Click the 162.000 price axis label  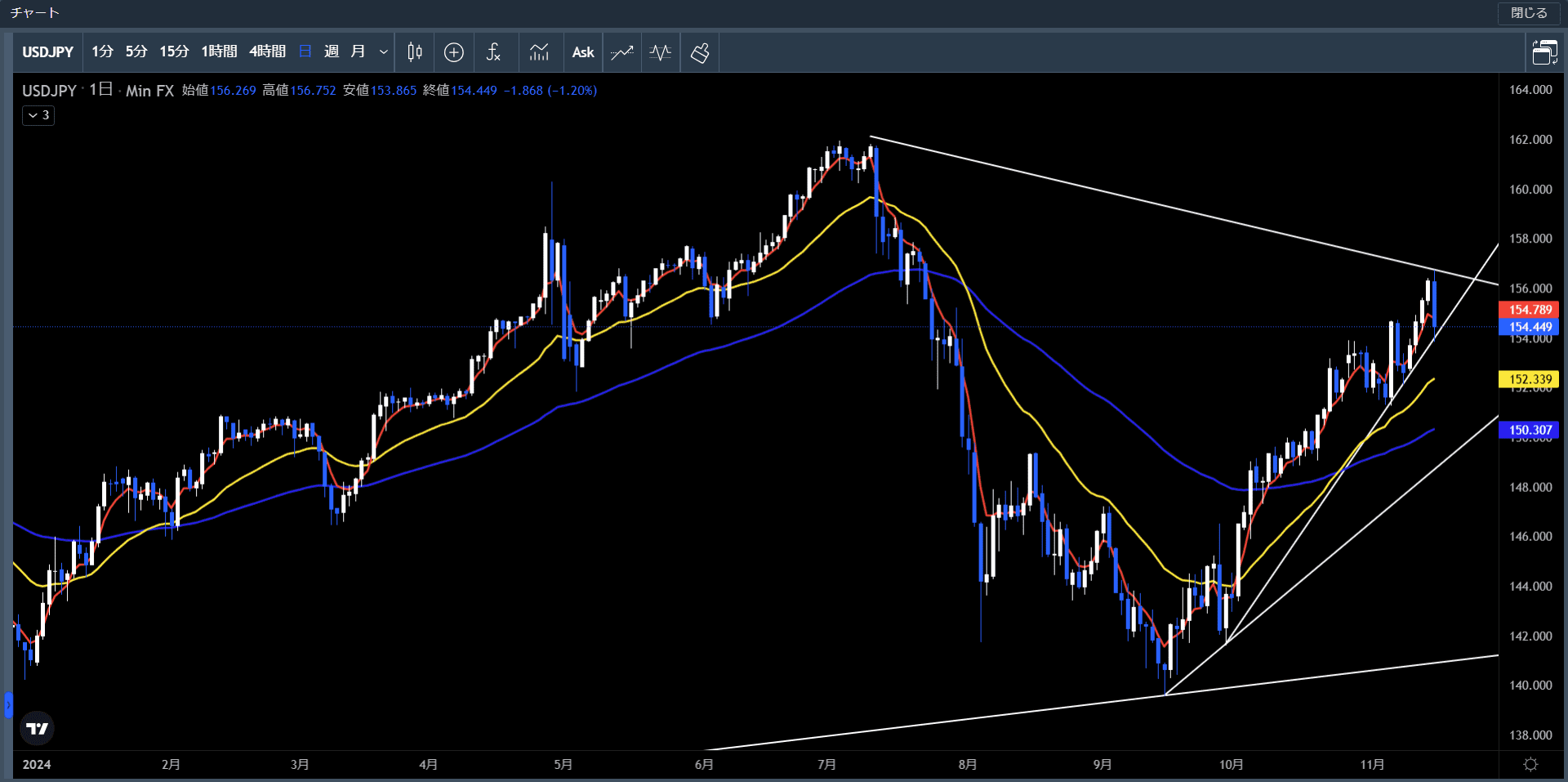point(1530,140)
